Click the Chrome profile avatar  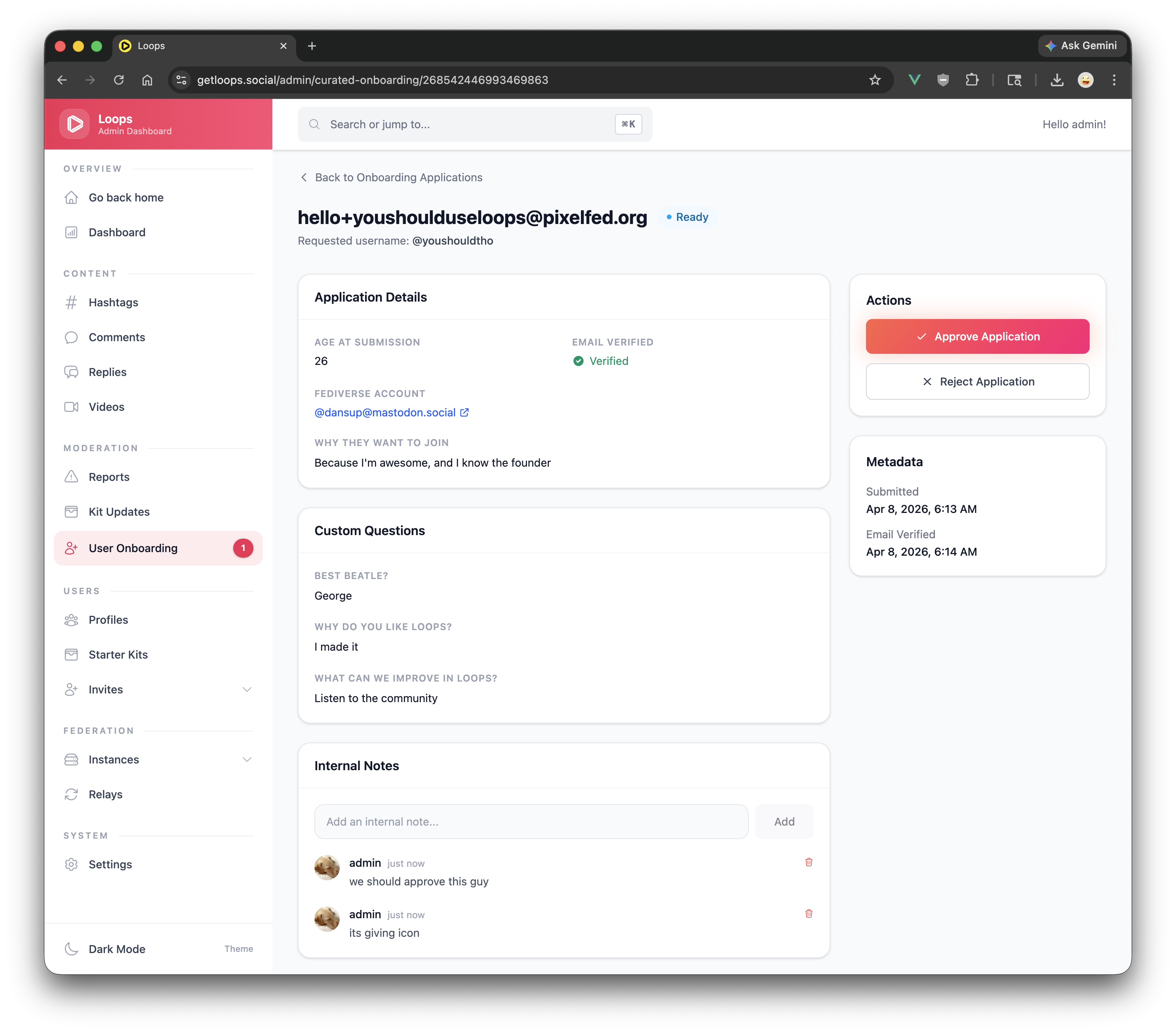(1085, 80)
